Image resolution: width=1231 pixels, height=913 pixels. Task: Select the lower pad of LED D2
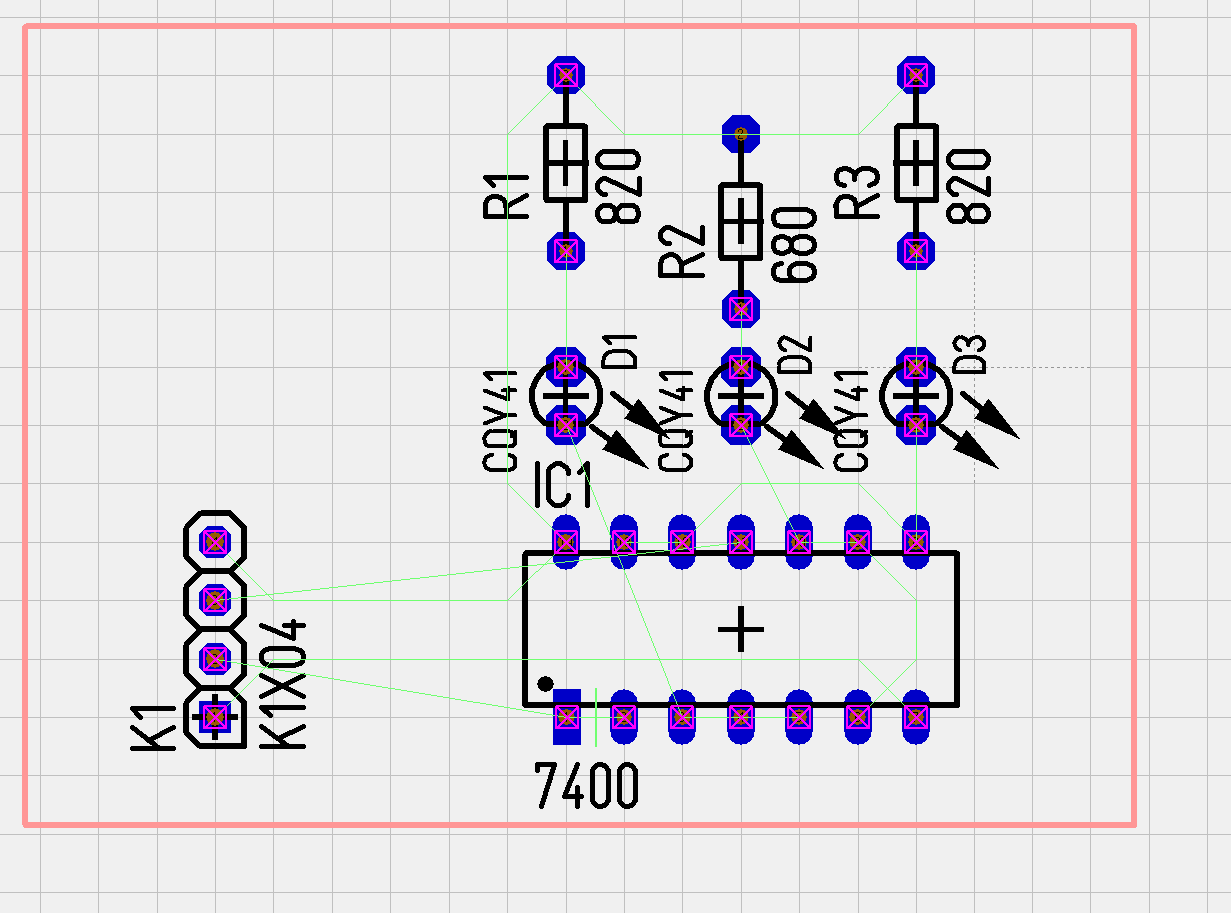click(x=741, y=425)
